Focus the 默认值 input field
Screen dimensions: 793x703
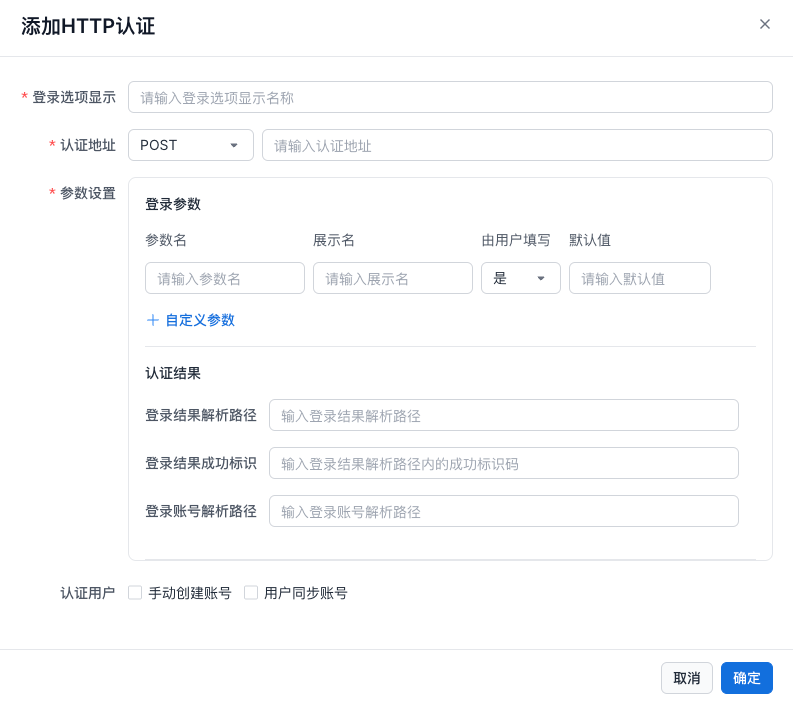click(x=640, y=278)
